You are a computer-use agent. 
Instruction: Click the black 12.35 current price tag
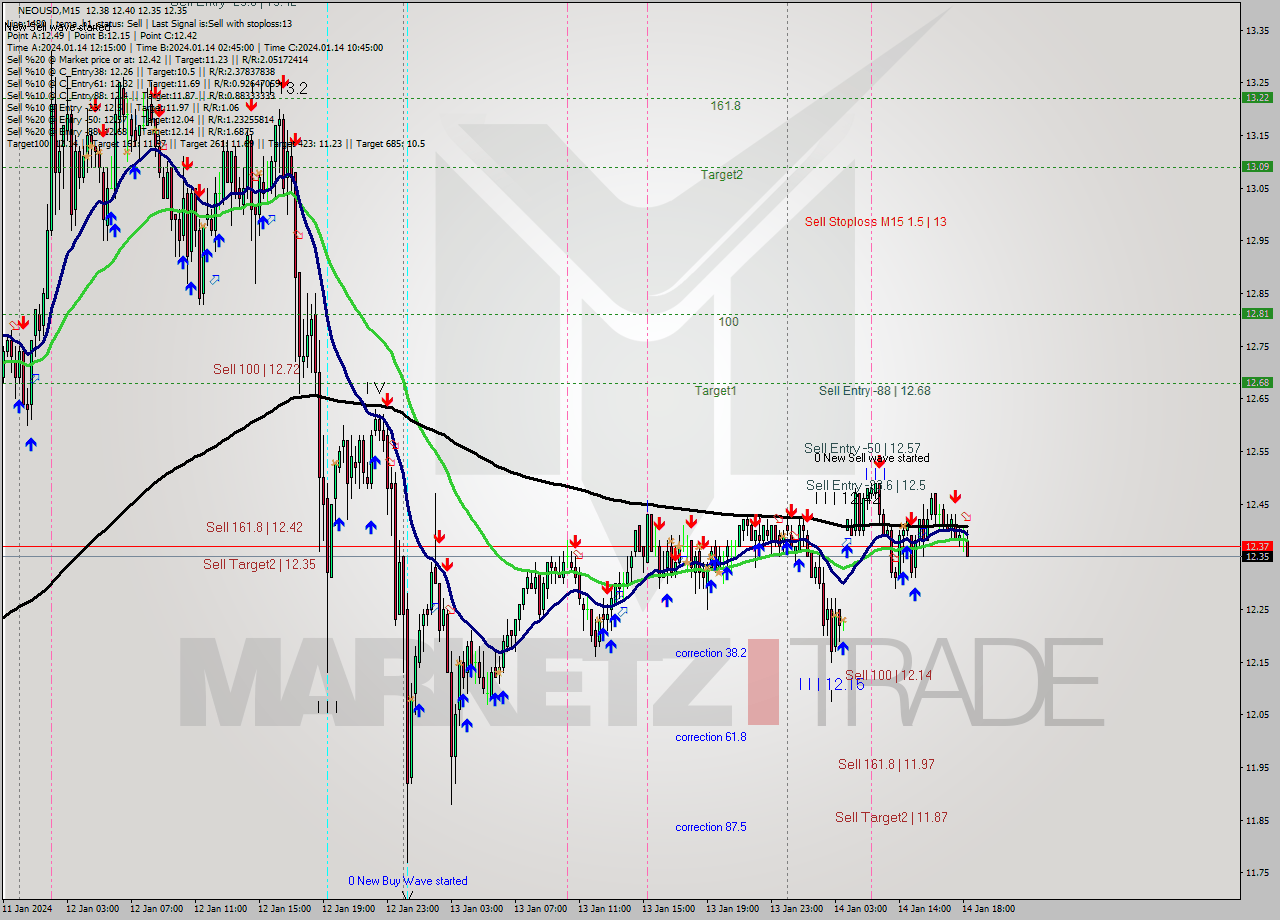1257,556
